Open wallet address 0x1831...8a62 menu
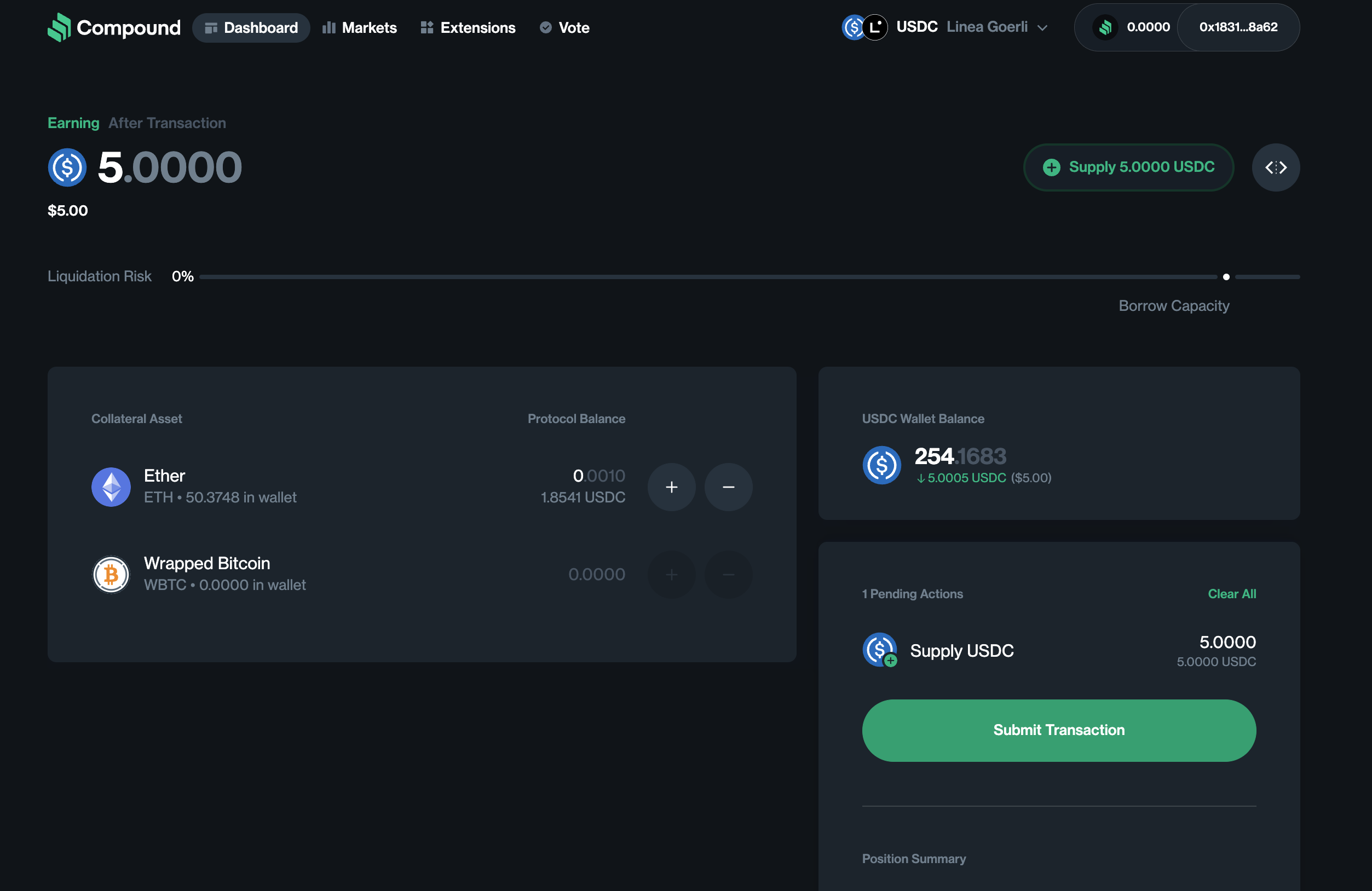 1238,27
